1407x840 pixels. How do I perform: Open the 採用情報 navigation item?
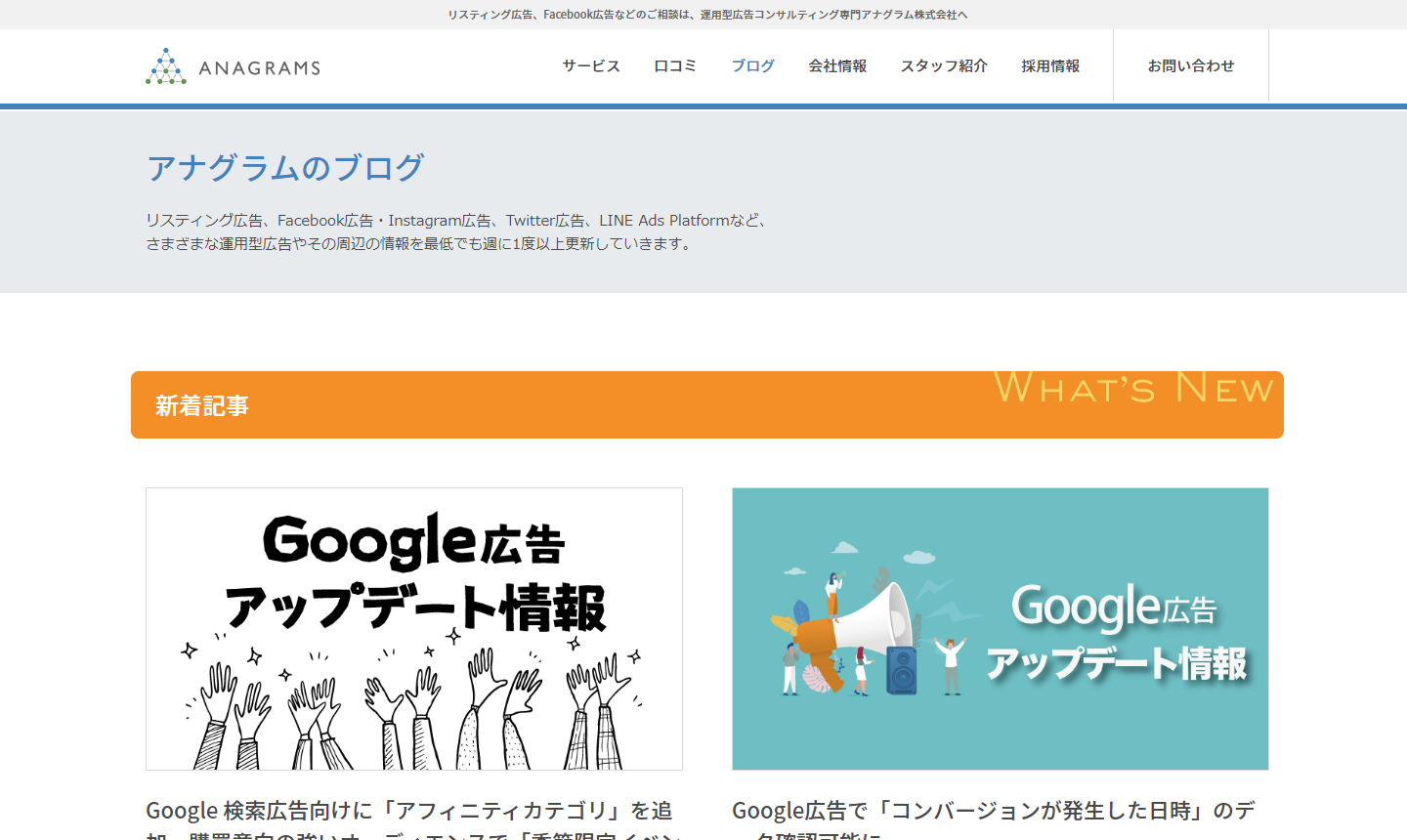[1050, 66]
